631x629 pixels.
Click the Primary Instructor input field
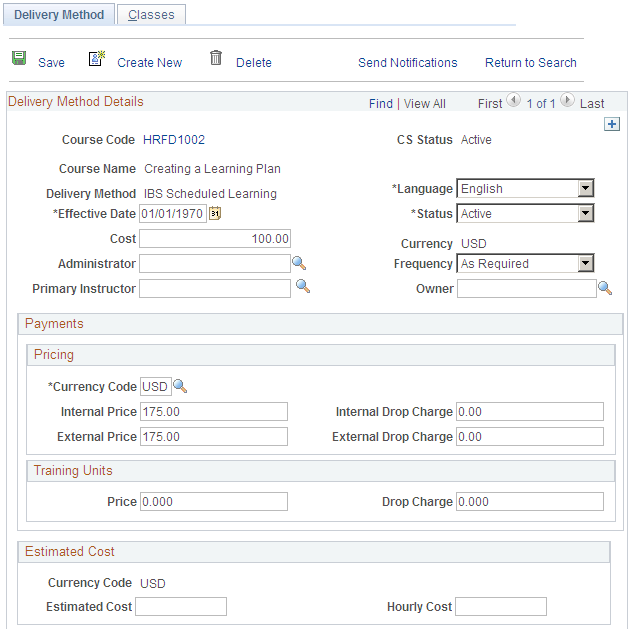coord(215,289)
